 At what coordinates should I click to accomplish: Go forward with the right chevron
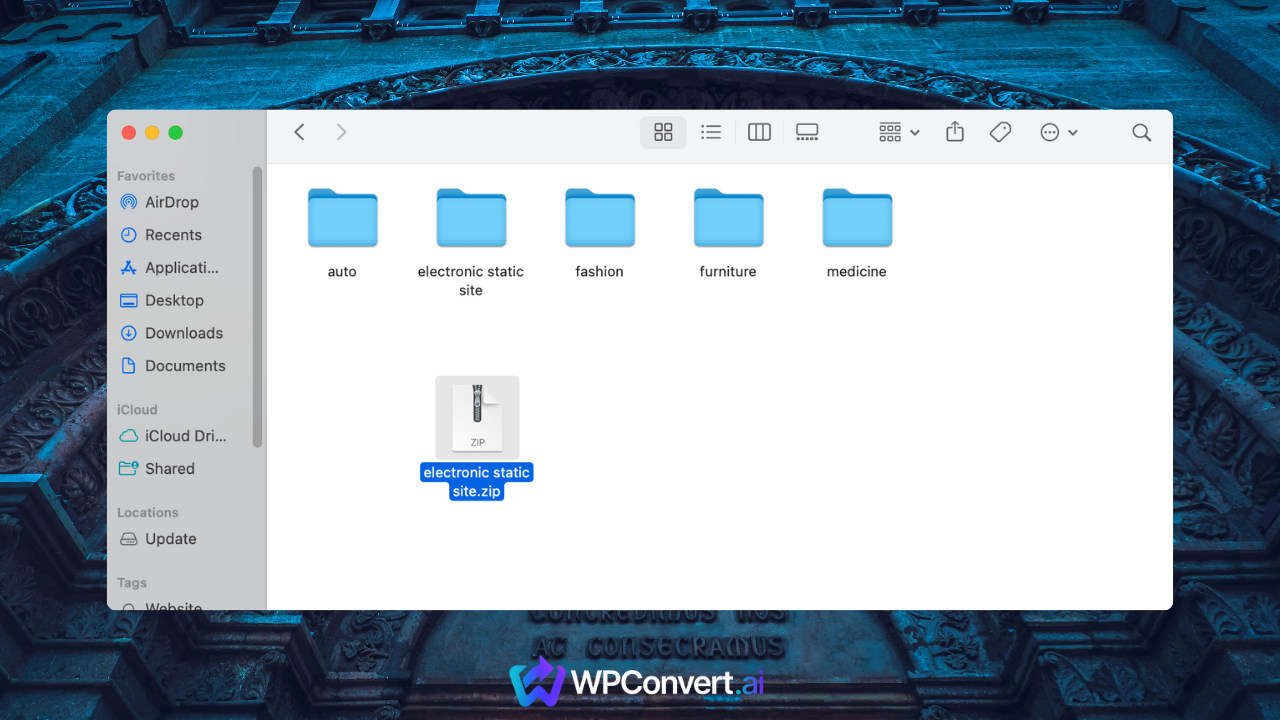click(x=341, y=132)
